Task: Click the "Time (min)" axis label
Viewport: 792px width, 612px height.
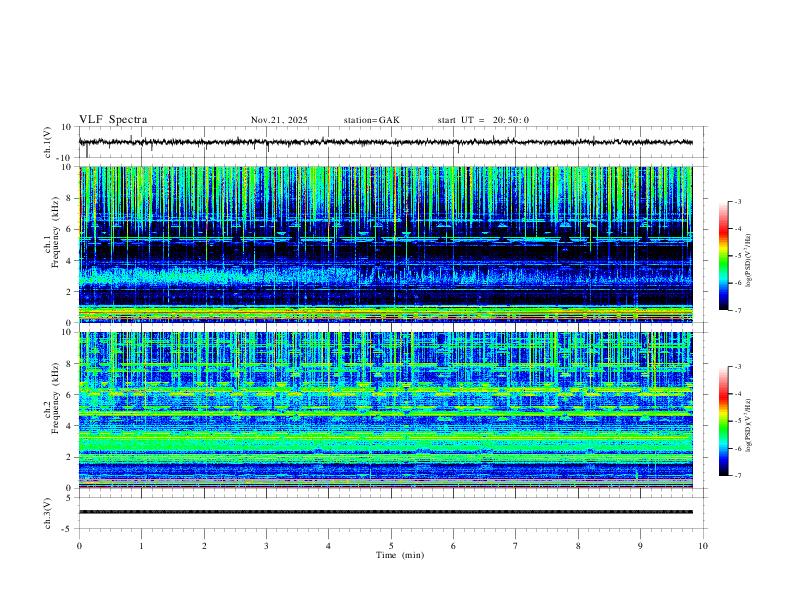Action: 400,555
